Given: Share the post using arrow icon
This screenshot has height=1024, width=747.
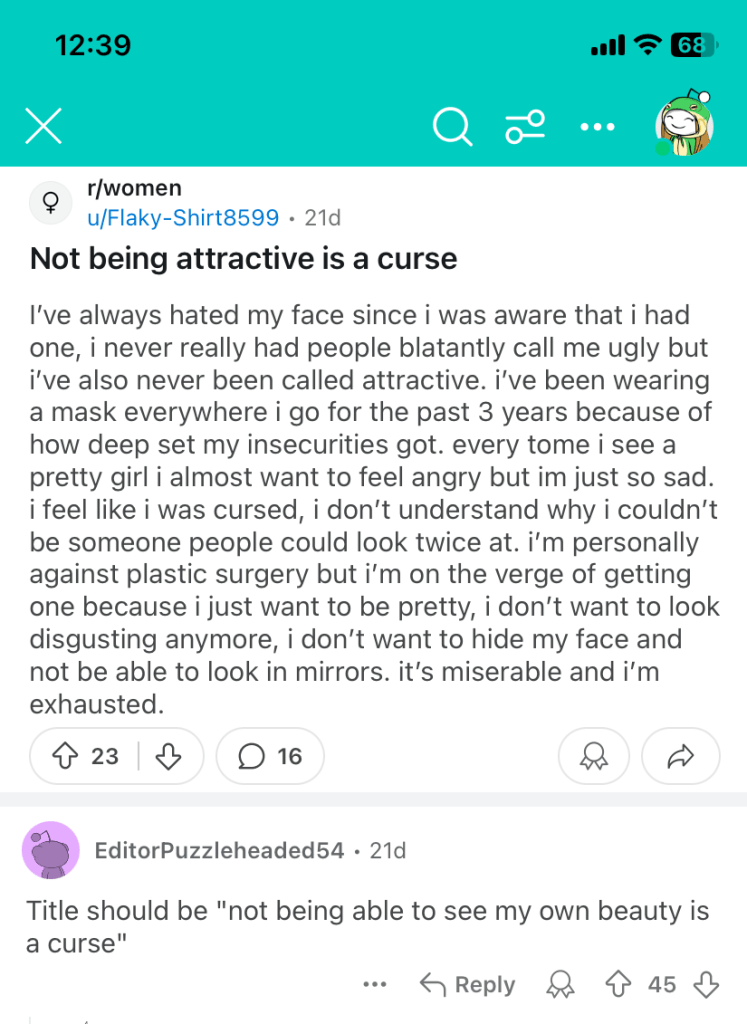Looking at the screenshot, I should tap(680, 756).
